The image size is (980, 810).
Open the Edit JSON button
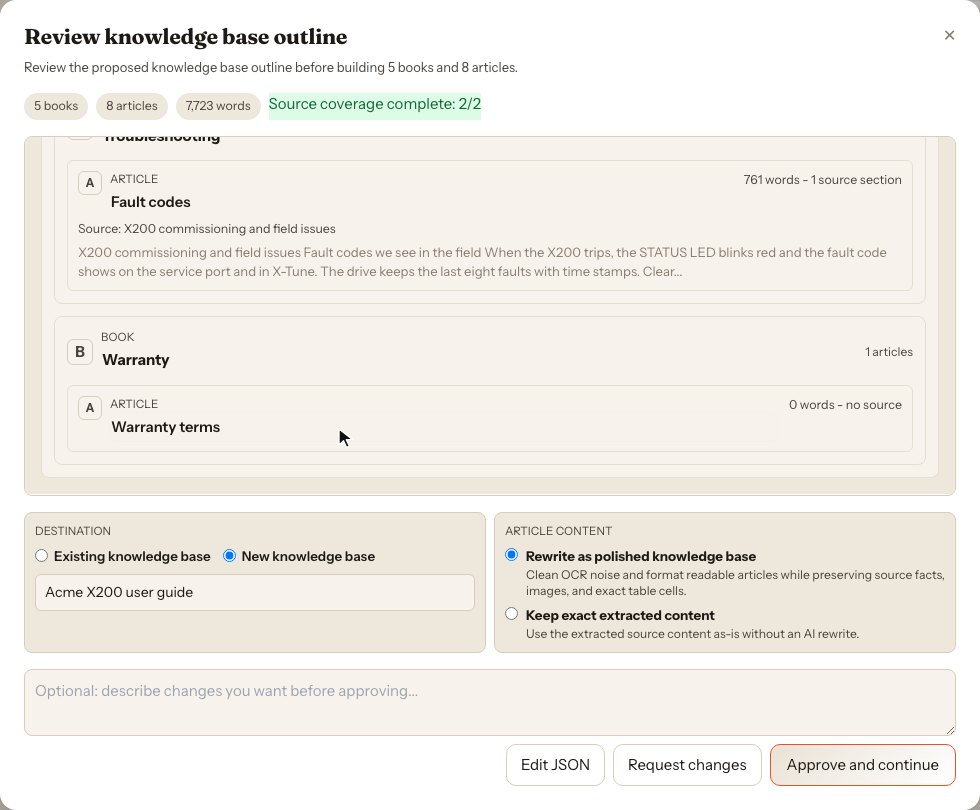(x=555, y=765)
